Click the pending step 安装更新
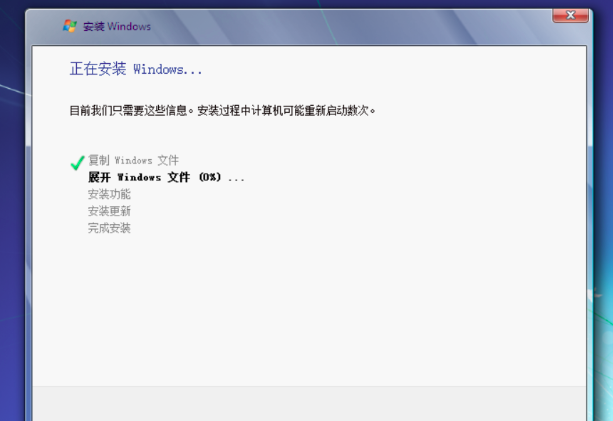The image size is (613, 421). coord(109,211)
